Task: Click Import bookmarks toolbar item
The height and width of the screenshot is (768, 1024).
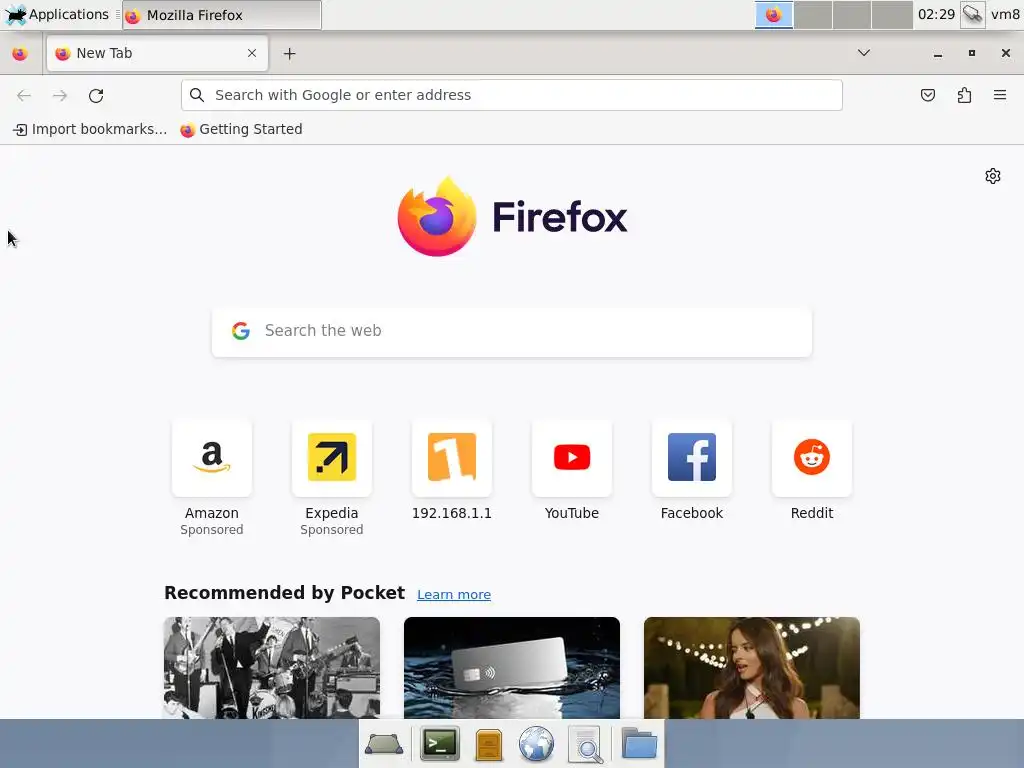Action: coord(90,129)
